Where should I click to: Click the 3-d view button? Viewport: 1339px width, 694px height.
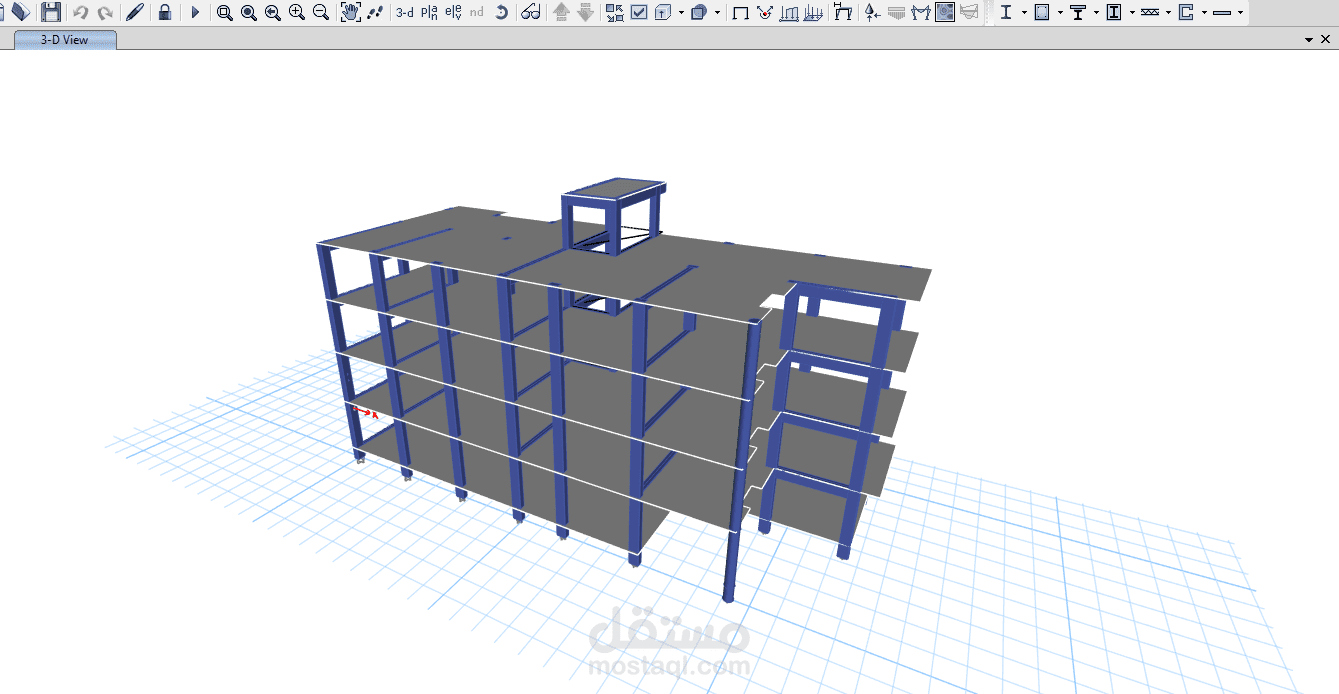[x=407, y=12]
